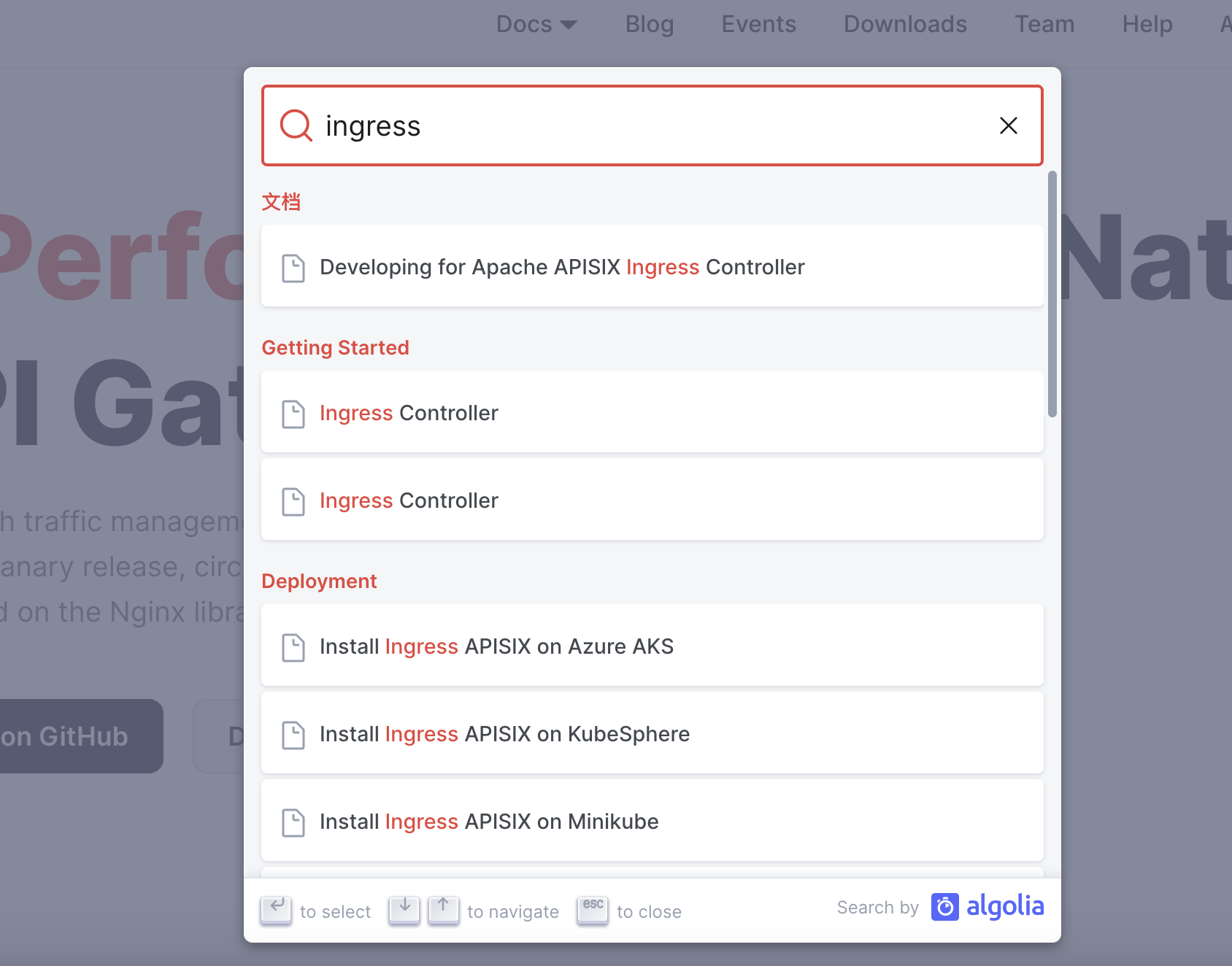Open Install Ingress APISIX on KubeSphere
The height and width of the screenshot is (966, 1232).
click(x=652, y=733)
